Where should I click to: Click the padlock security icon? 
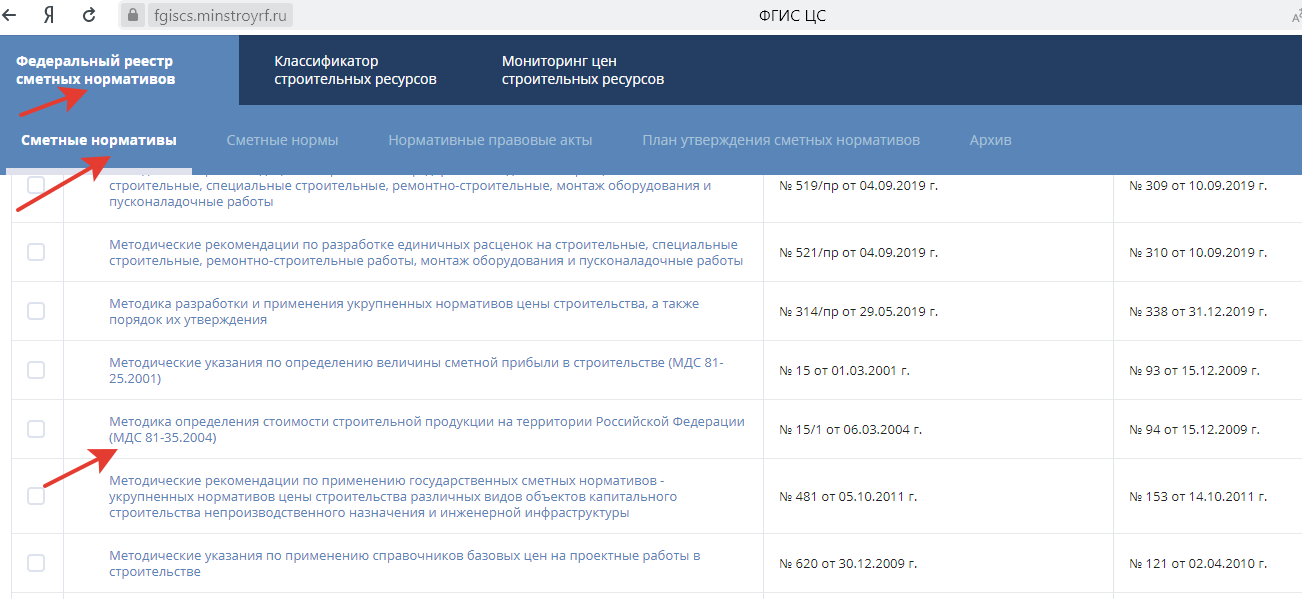pyautogui.click(x=132, y=16)
